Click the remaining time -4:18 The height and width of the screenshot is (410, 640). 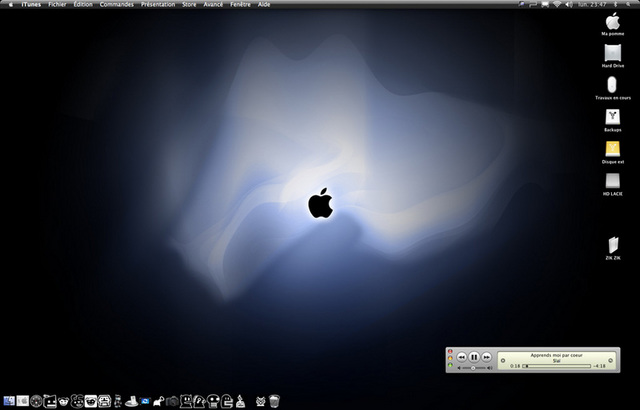(x=600, y=366)
